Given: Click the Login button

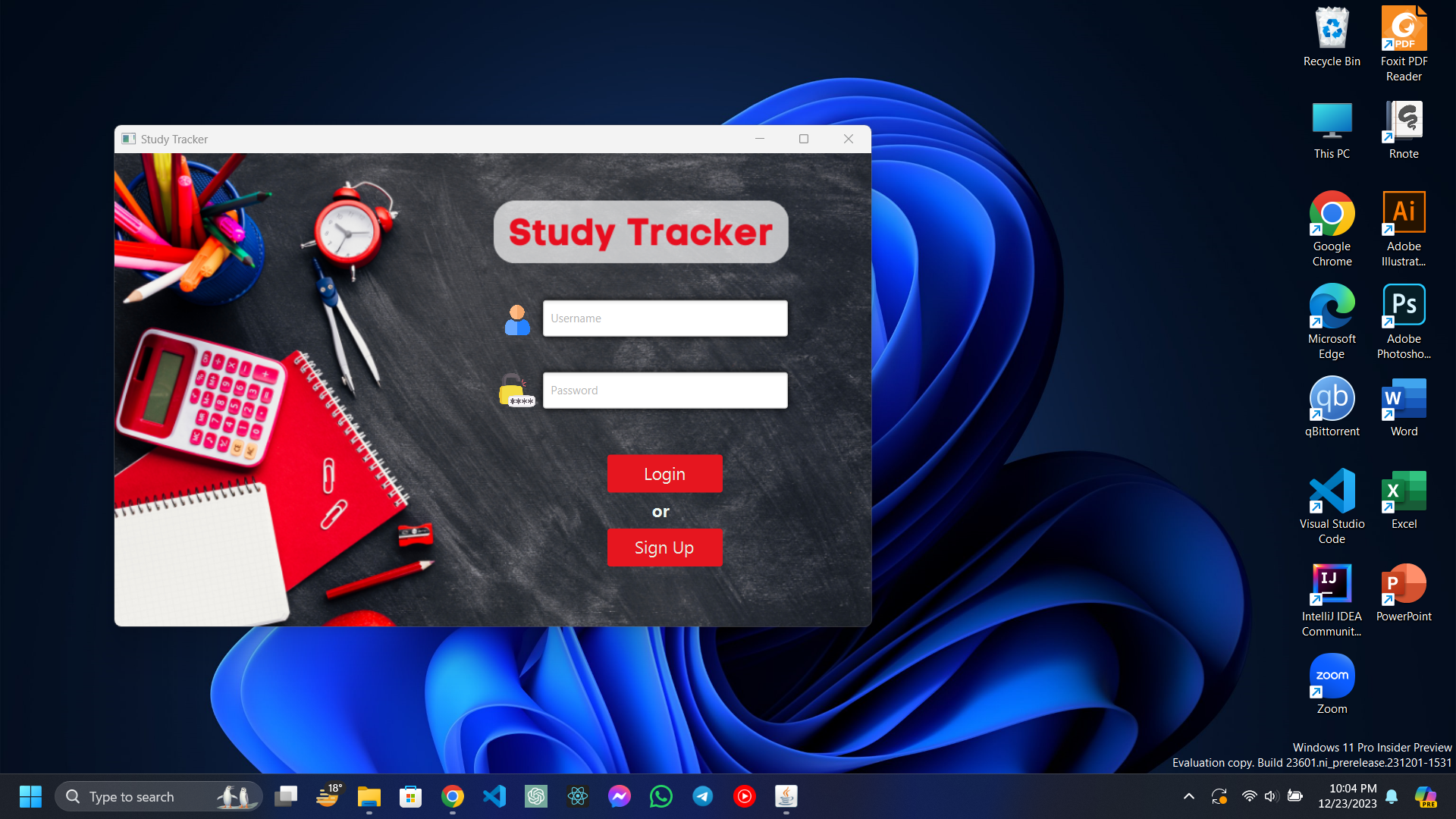Looking at the screenshot, I should coord(664,473).
